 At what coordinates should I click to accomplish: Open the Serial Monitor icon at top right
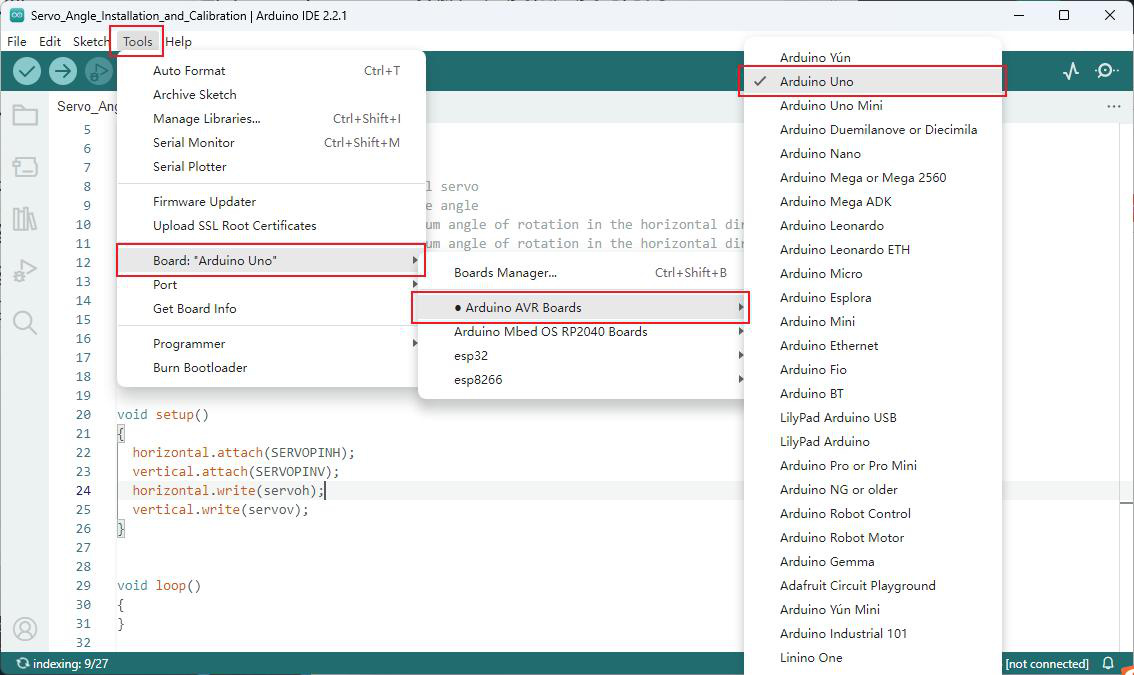1106,71
